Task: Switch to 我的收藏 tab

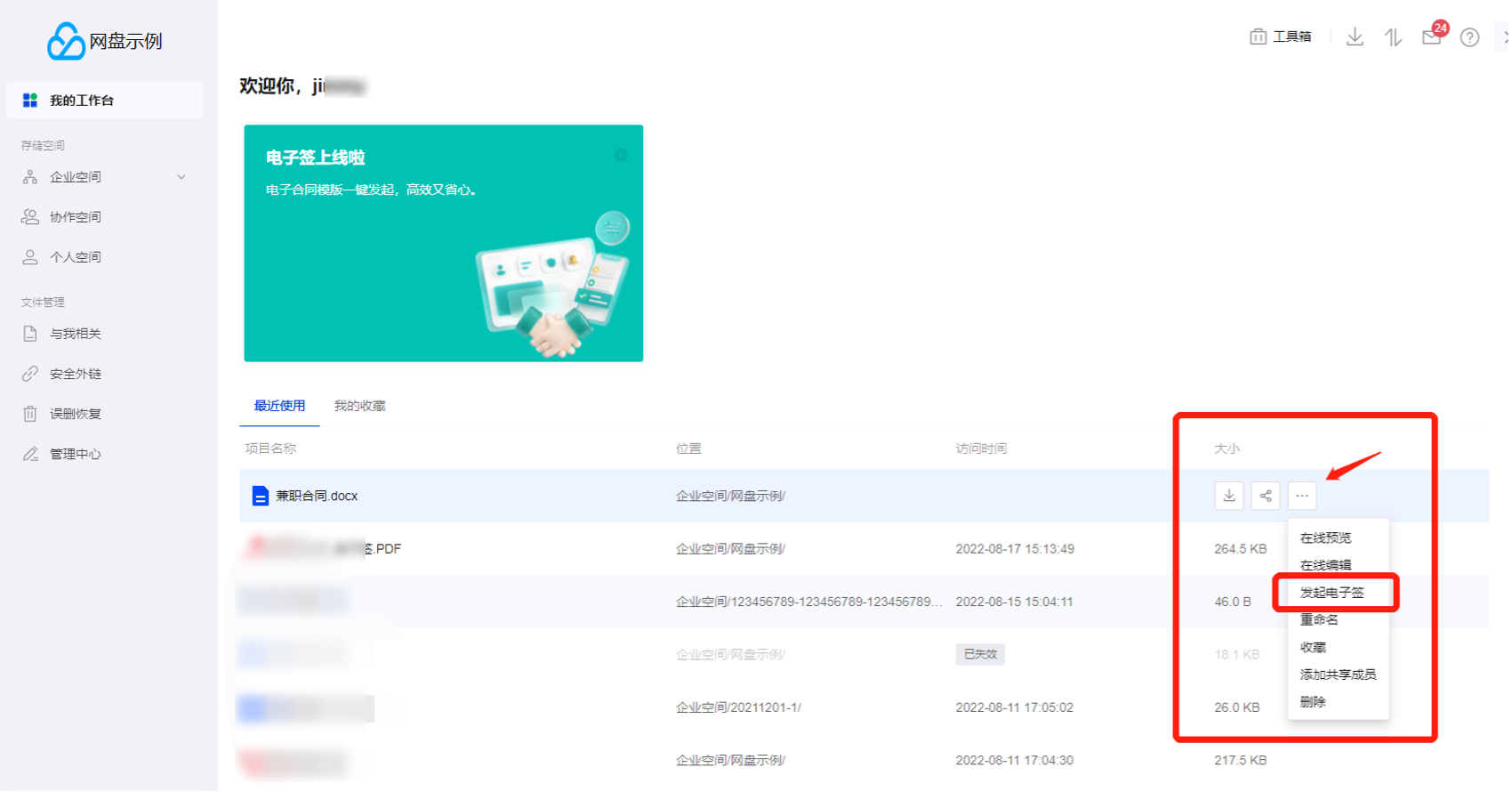Action: click(x=359, y=406)
